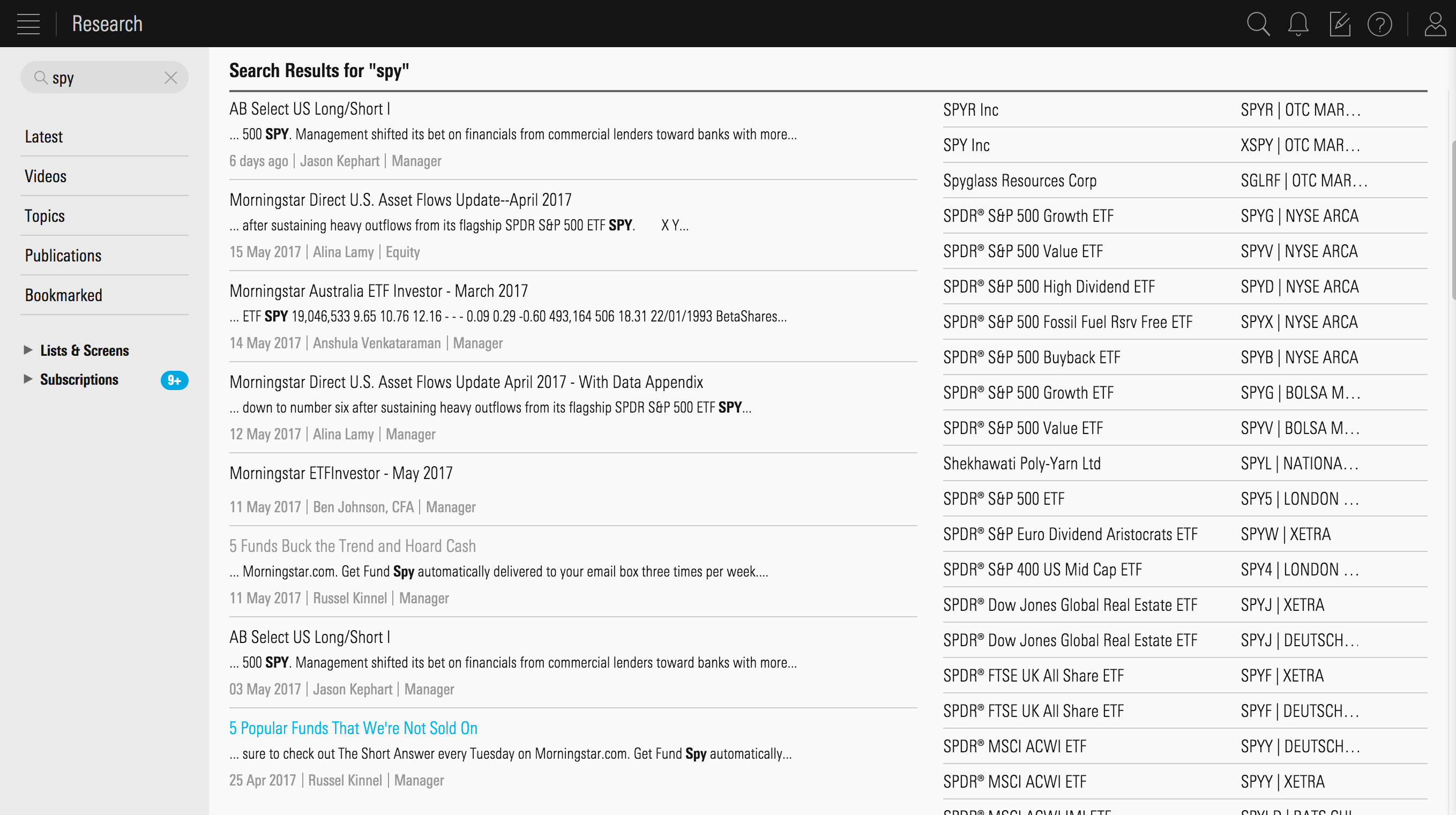1456x815 pixels.
Task: Open Asset Flows Update With Data Appendix
Action: 466,382
